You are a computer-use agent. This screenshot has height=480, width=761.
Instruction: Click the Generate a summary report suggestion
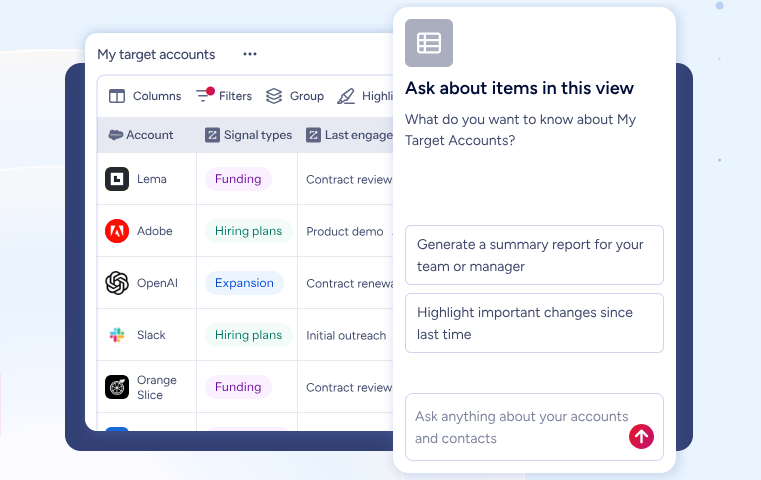pyautogui.click(x=534, y=255)
